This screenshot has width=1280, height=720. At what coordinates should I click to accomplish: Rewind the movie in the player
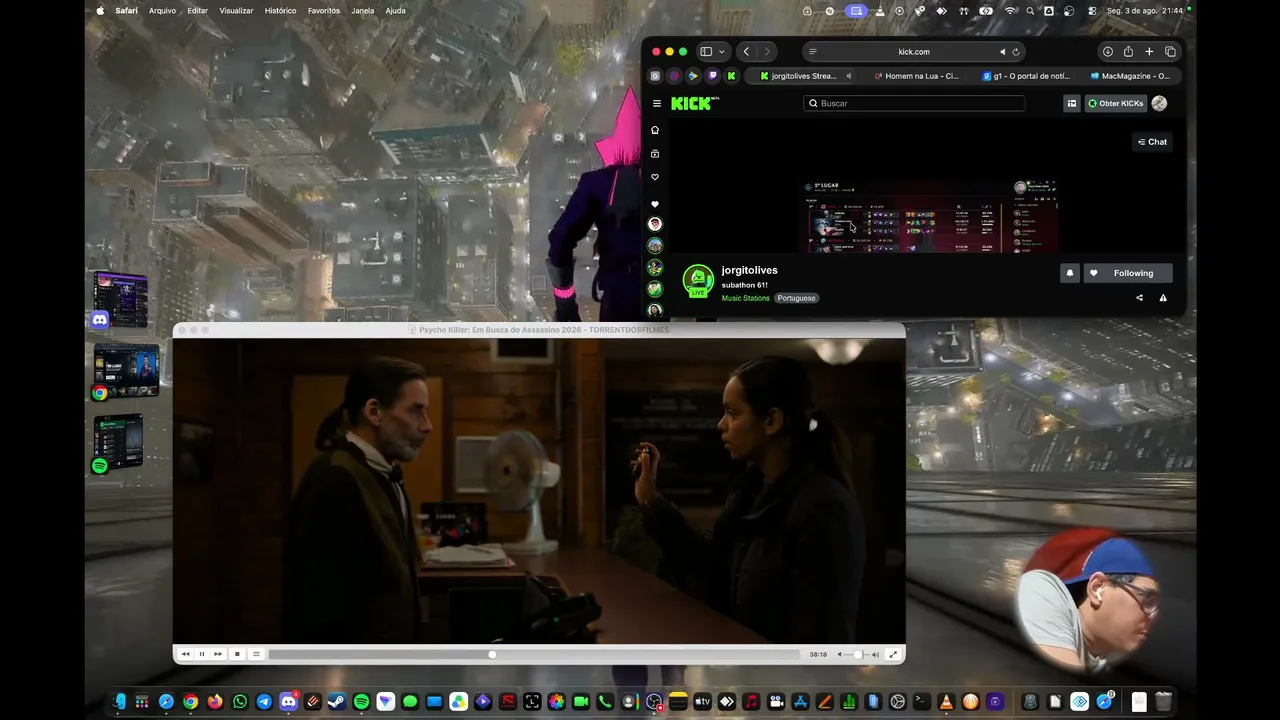[185, 654]
